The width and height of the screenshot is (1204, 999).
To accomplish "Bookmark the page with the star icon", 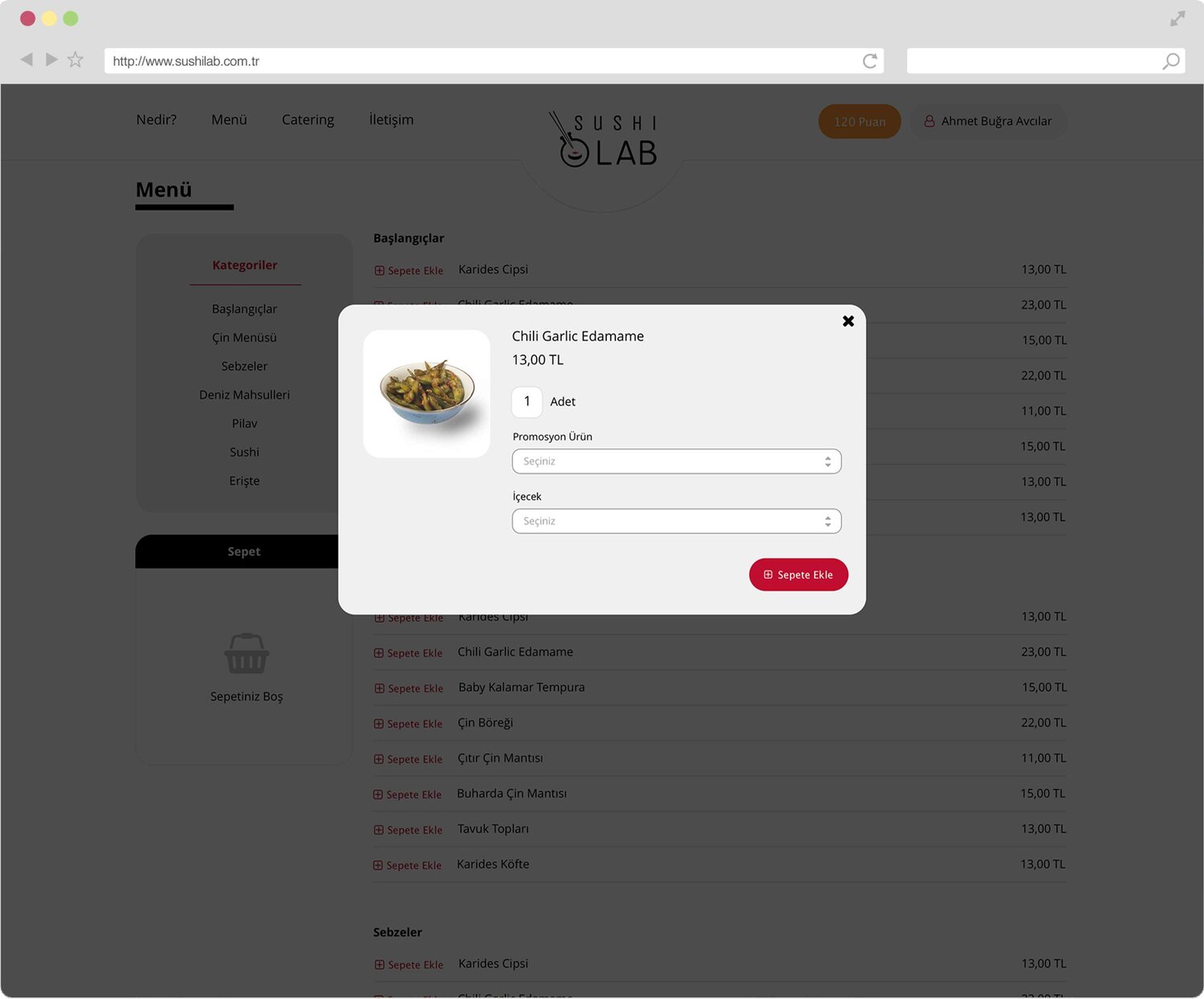I will coord(75,59).
